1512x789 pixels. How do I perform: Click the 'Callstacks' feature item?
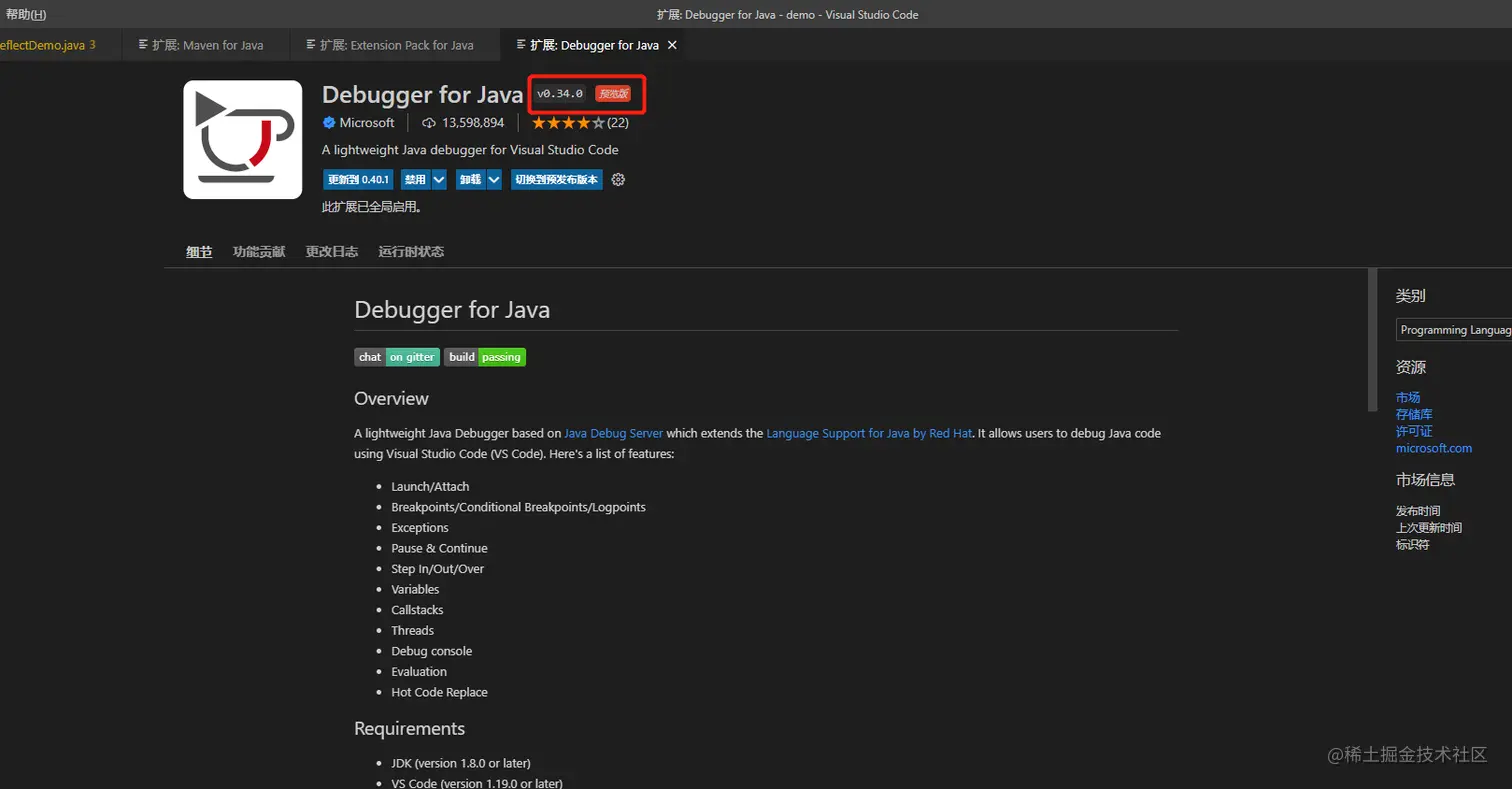coord(417,610)
